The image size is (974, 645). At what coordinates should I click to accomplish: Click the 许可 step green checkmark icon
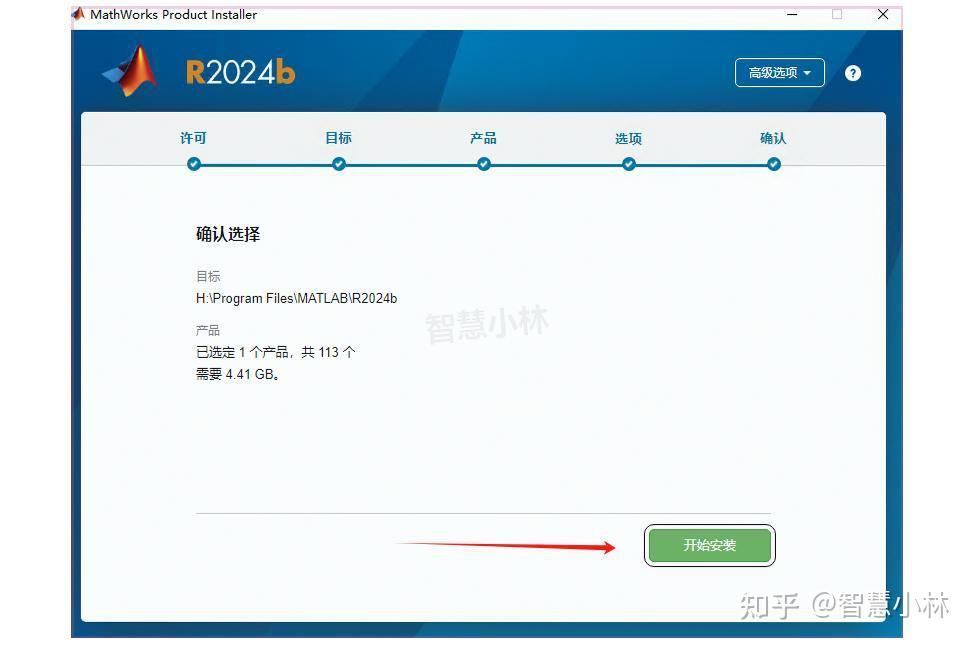click(x=192, y=163)
